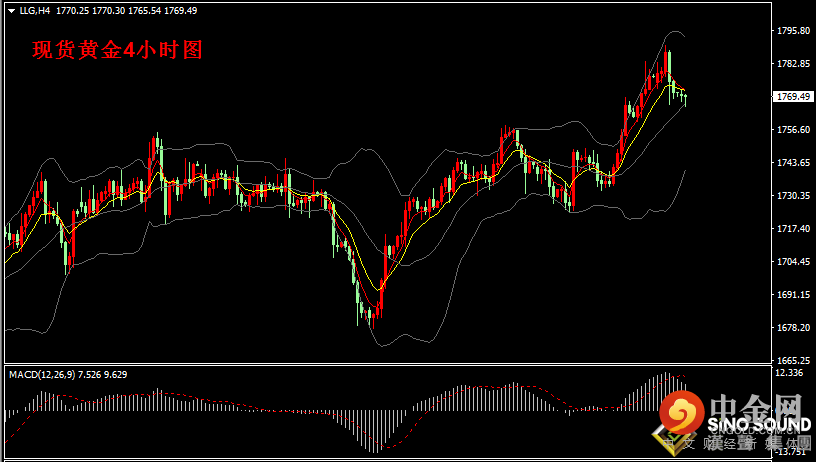Viewport: 816px width, 462px height.
Task: Click the 1795.80 price axis label
Action: tap(793, 31)
